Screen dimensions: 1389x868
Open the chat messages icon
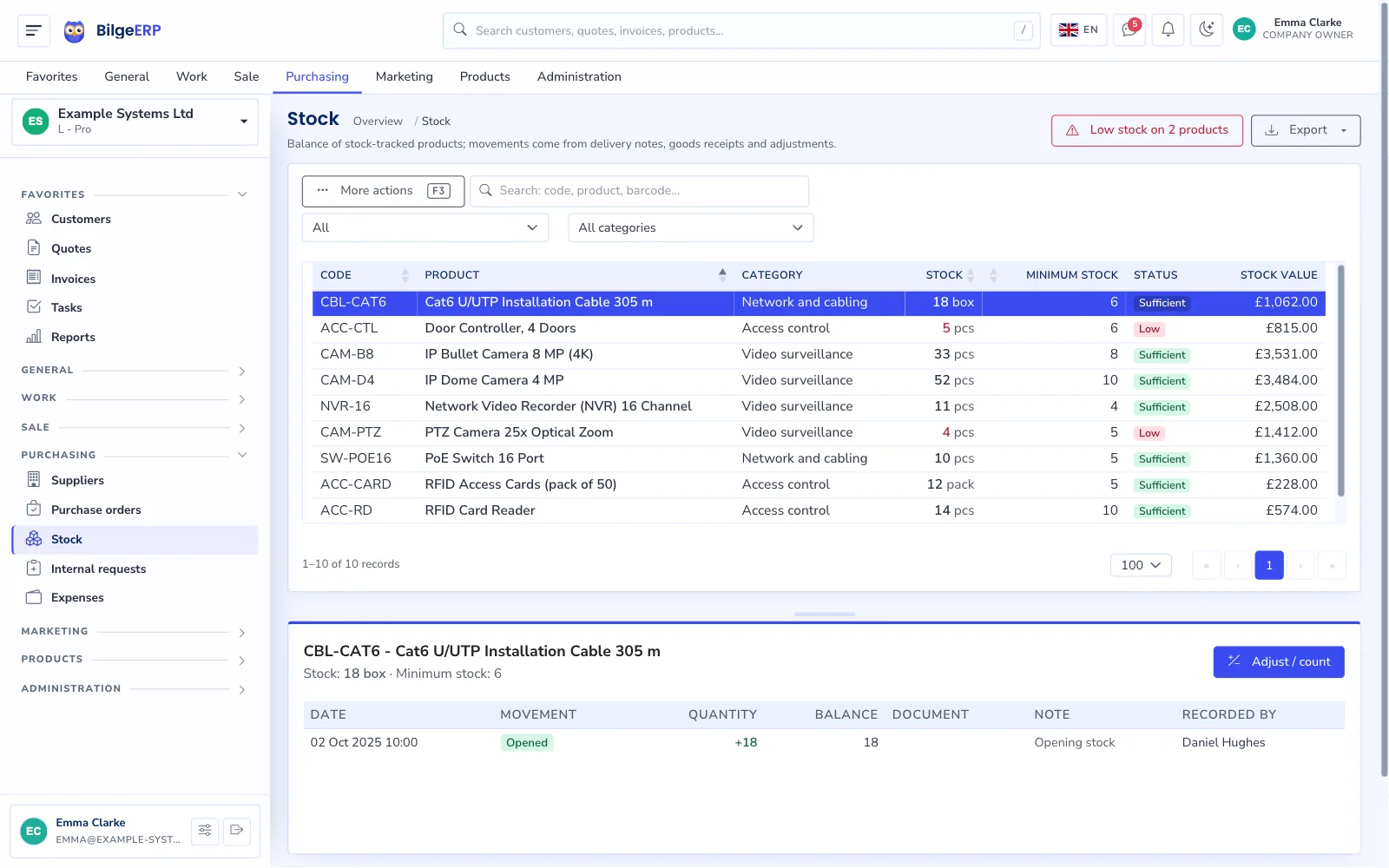[x=1129, y=30]
